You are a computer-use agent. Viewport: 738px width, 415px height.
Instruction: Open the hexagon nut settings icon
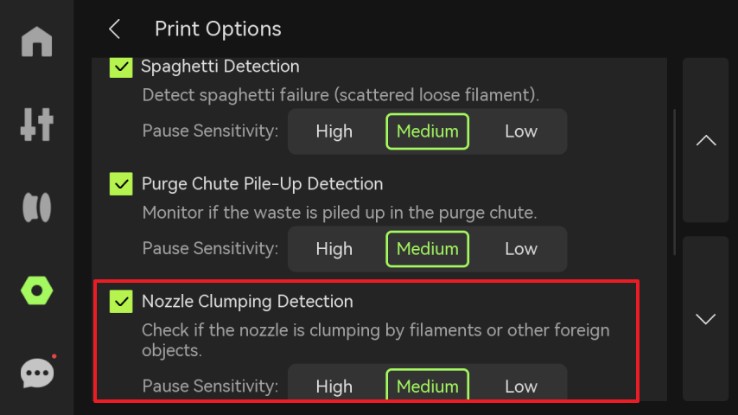[37, 291]
